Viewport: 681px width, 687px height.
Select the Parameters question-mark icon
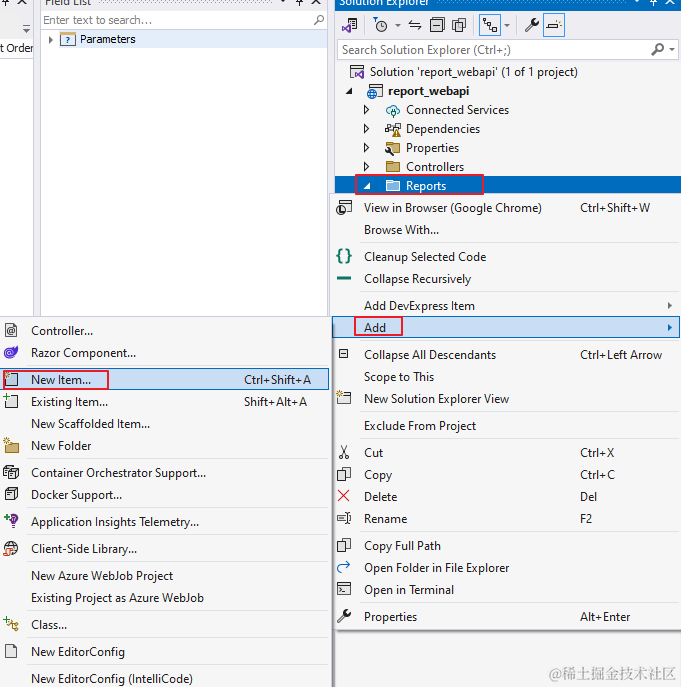pyautogui.click(x=67, y=39)
